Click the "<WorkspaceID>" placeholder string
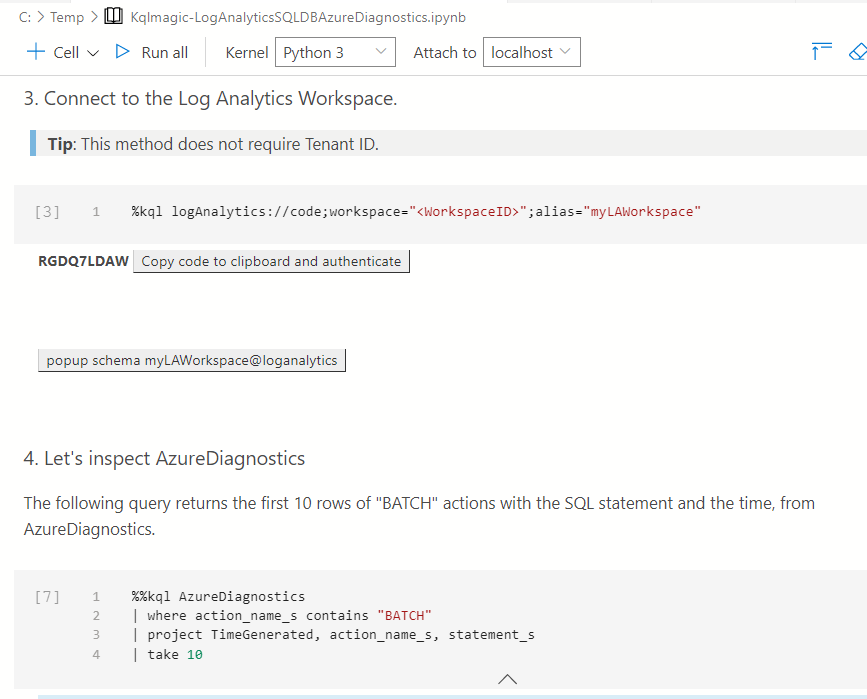 click(468, 212)
